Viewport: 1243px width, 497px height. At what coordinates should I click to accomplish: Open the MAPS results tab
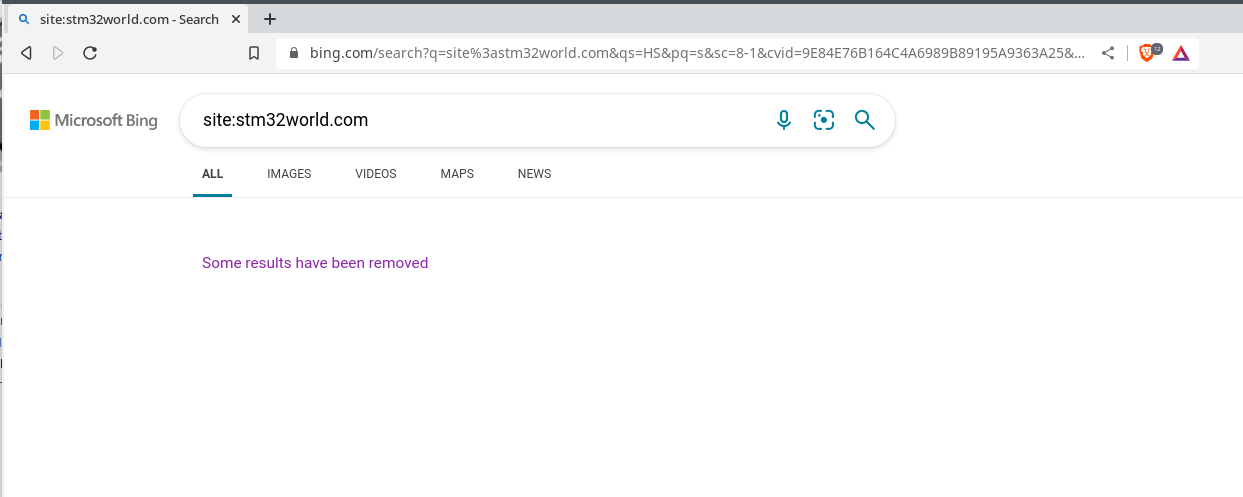457,174
